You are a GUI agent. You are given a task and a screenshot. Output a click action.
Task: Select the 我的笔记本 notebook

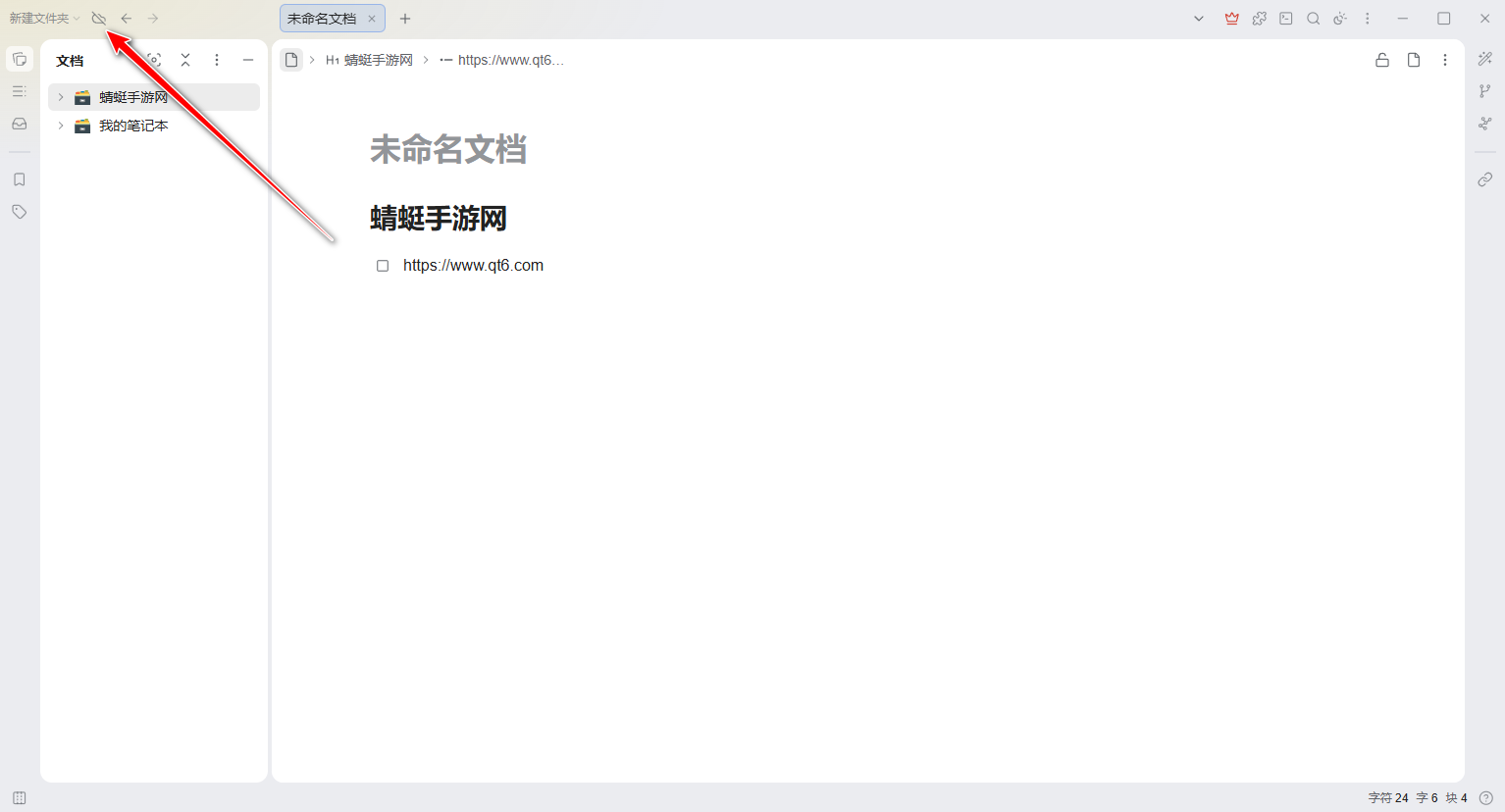(154, 126)
